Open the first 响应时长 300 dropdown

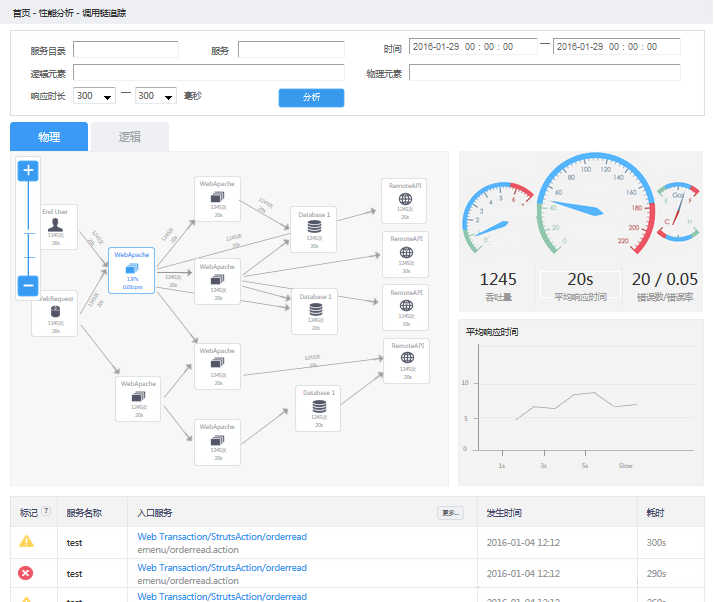click(94, 96)
